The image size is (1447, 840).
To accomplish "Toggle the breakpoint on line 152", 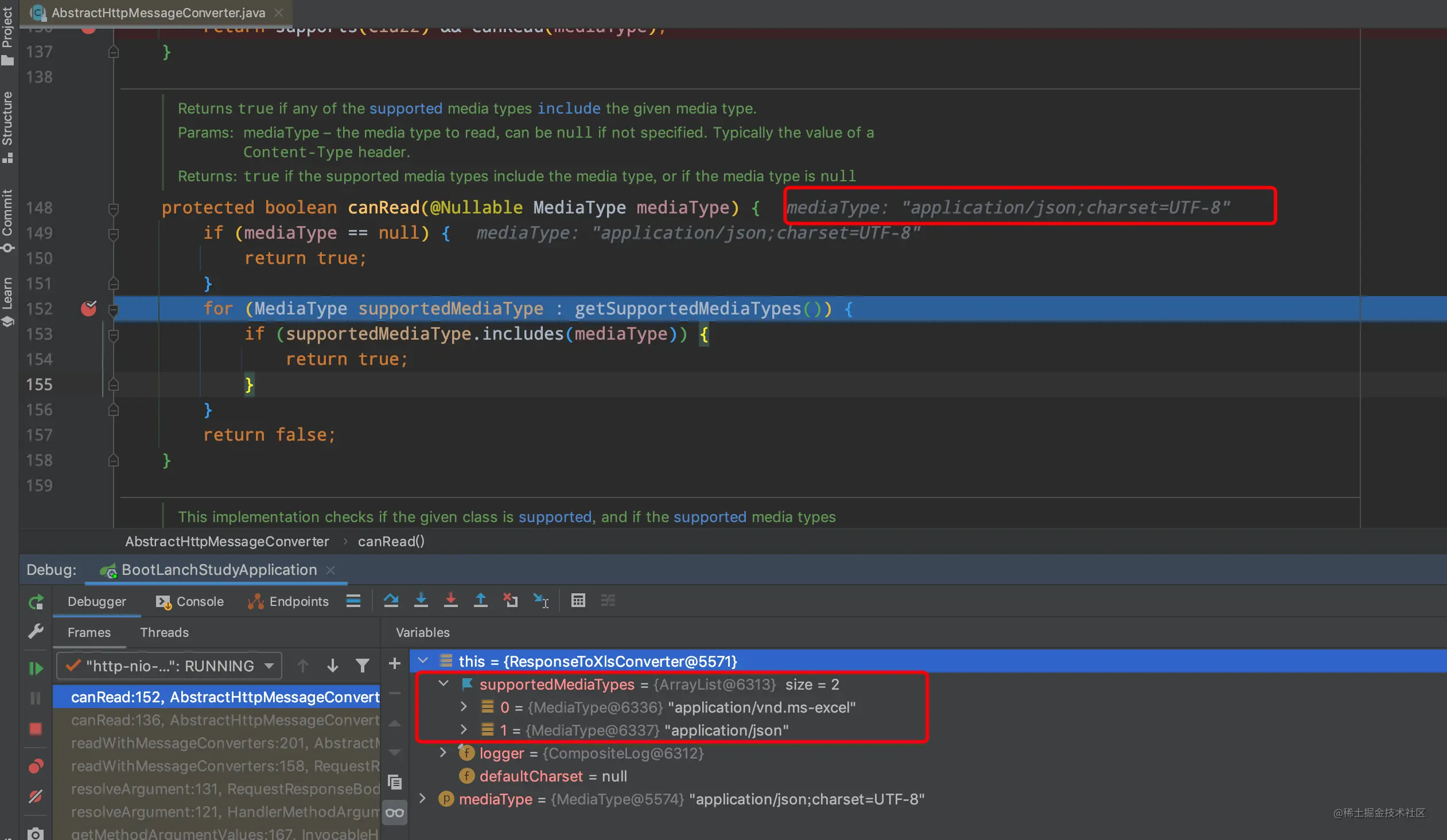I will coord(89,308).
